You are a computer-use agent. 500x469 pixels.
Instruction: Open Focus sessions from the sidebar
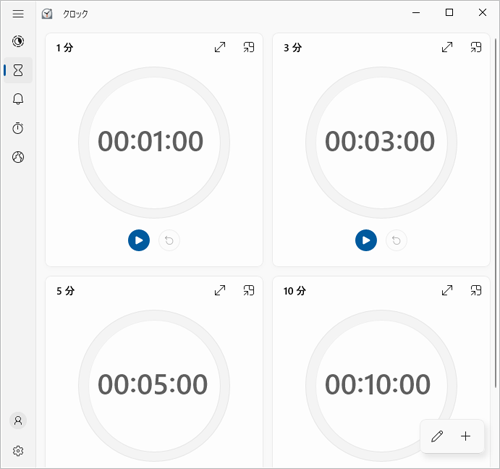click(18, 41)
